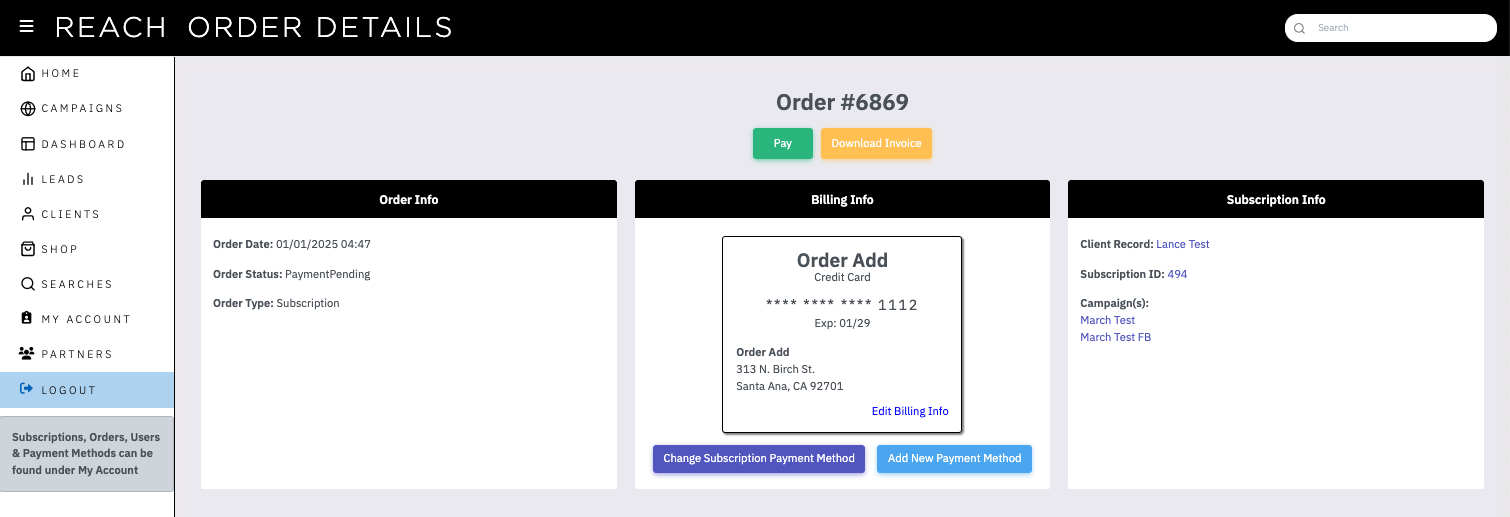This screenshot has width=1510, height=517.
Task: Click Change Subscription Payment Method button
Action: pos(759,459)
